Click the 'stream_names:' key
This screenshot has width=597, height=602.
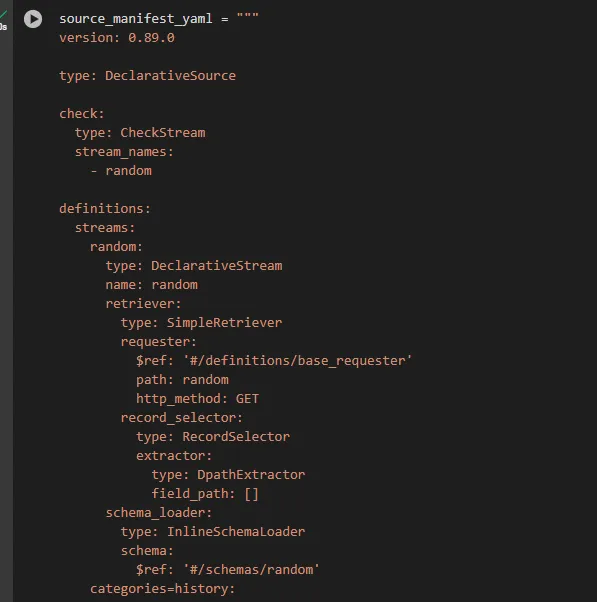(124, 152)
